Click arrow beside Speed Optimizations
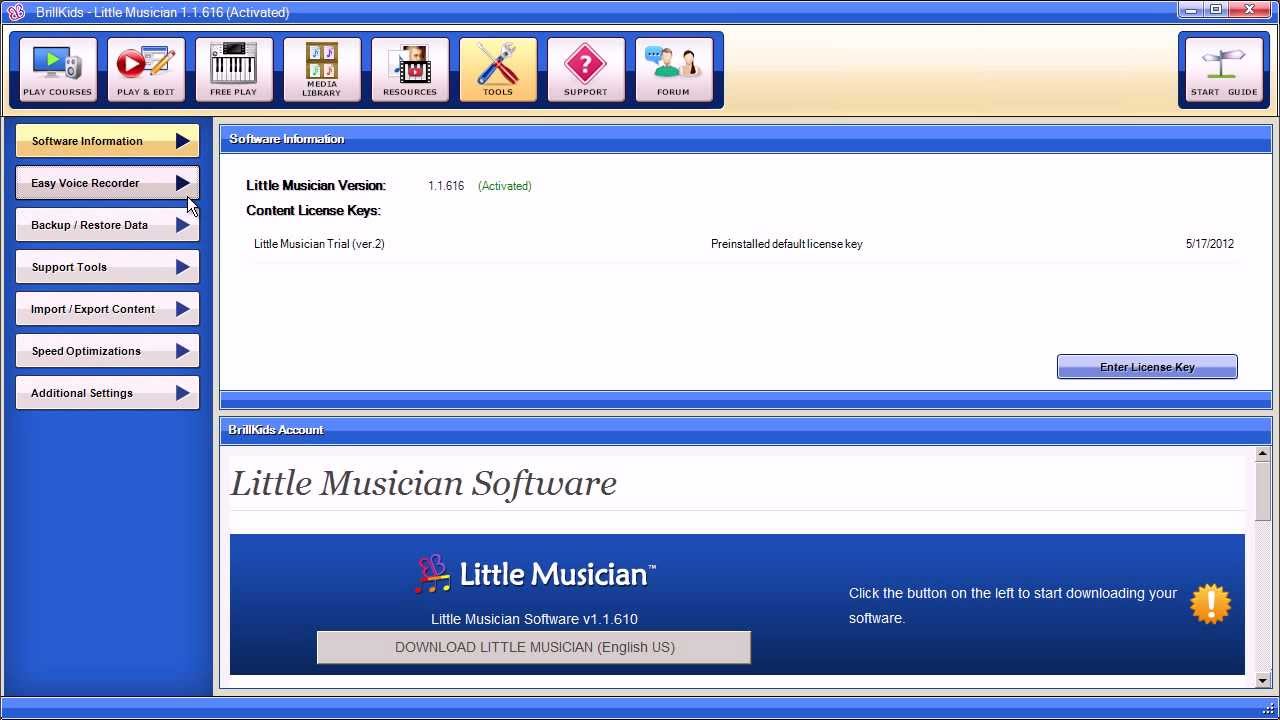This screenshot has height=720, width=1280. (183, 351)
